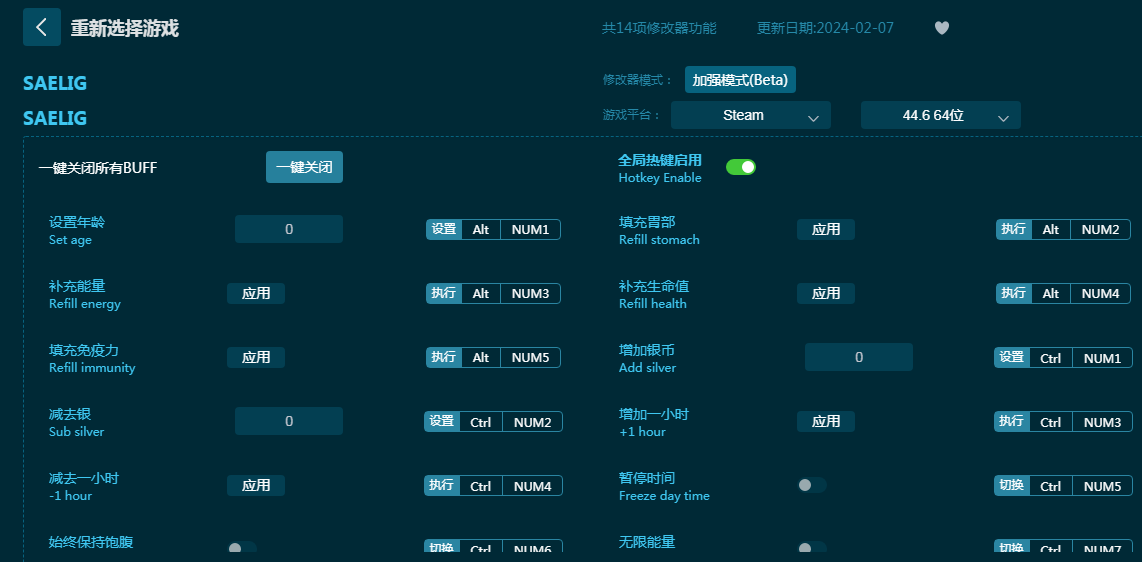Image resolution: width=1142 pixels, height=562 pixels.
Task: Apply the -1 hour cheat
Action: tap(256, 486)
